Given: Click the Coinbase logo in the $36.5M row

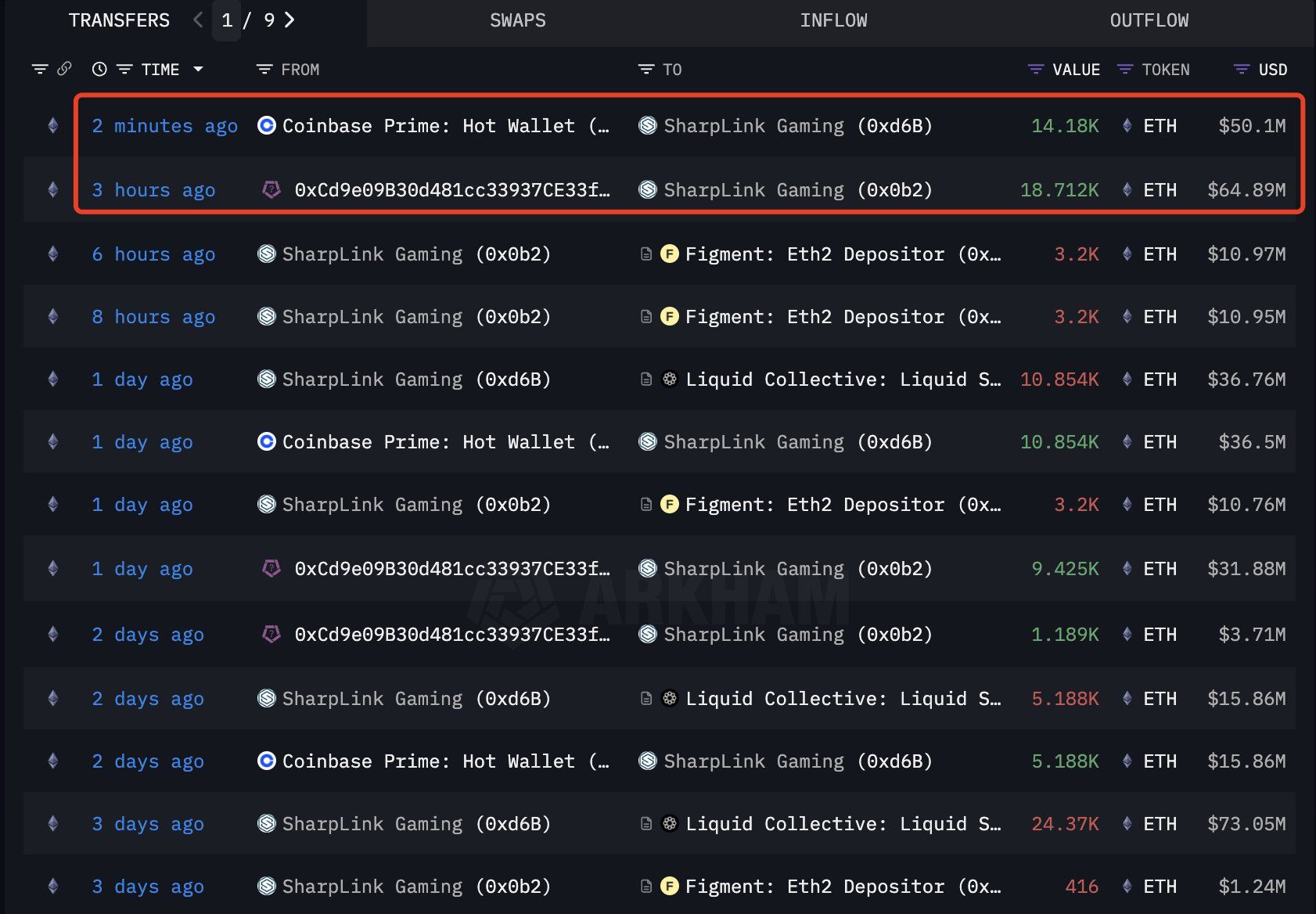Looking at the screenshot, I should [267, 441].
